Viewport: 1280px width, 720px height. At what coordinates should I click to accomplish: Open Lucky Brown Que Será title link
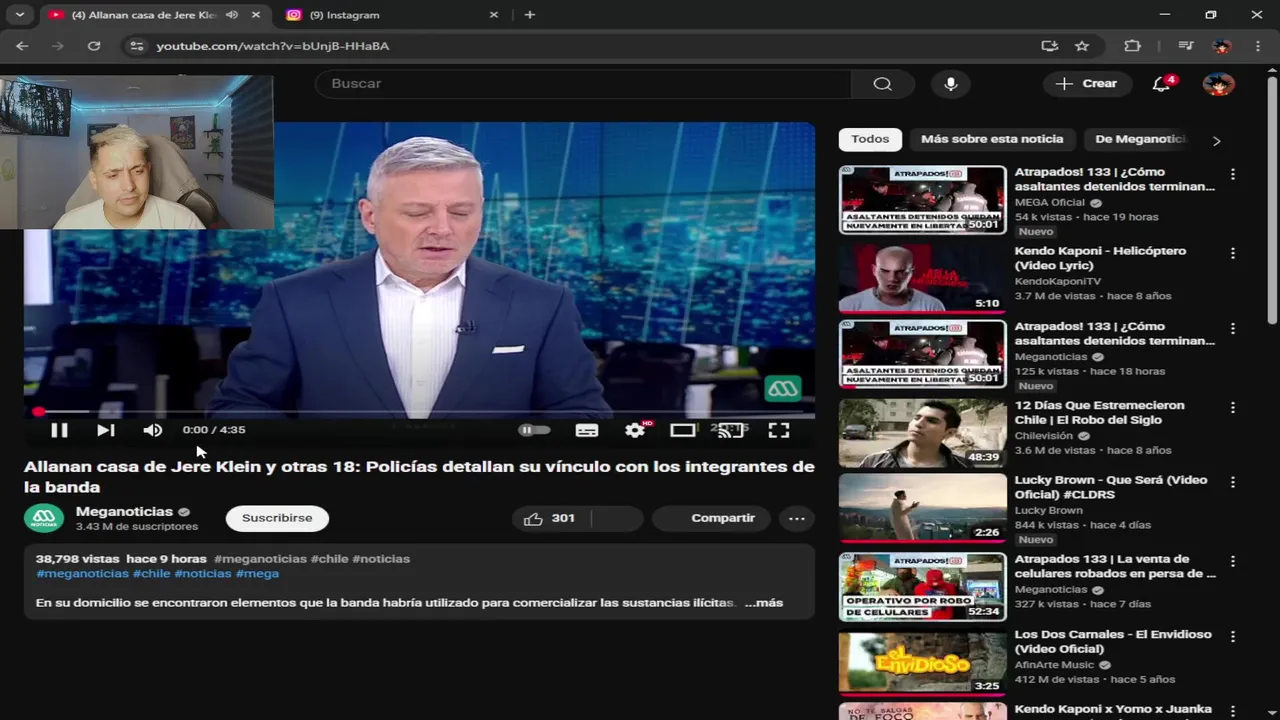coord(1111,487)
